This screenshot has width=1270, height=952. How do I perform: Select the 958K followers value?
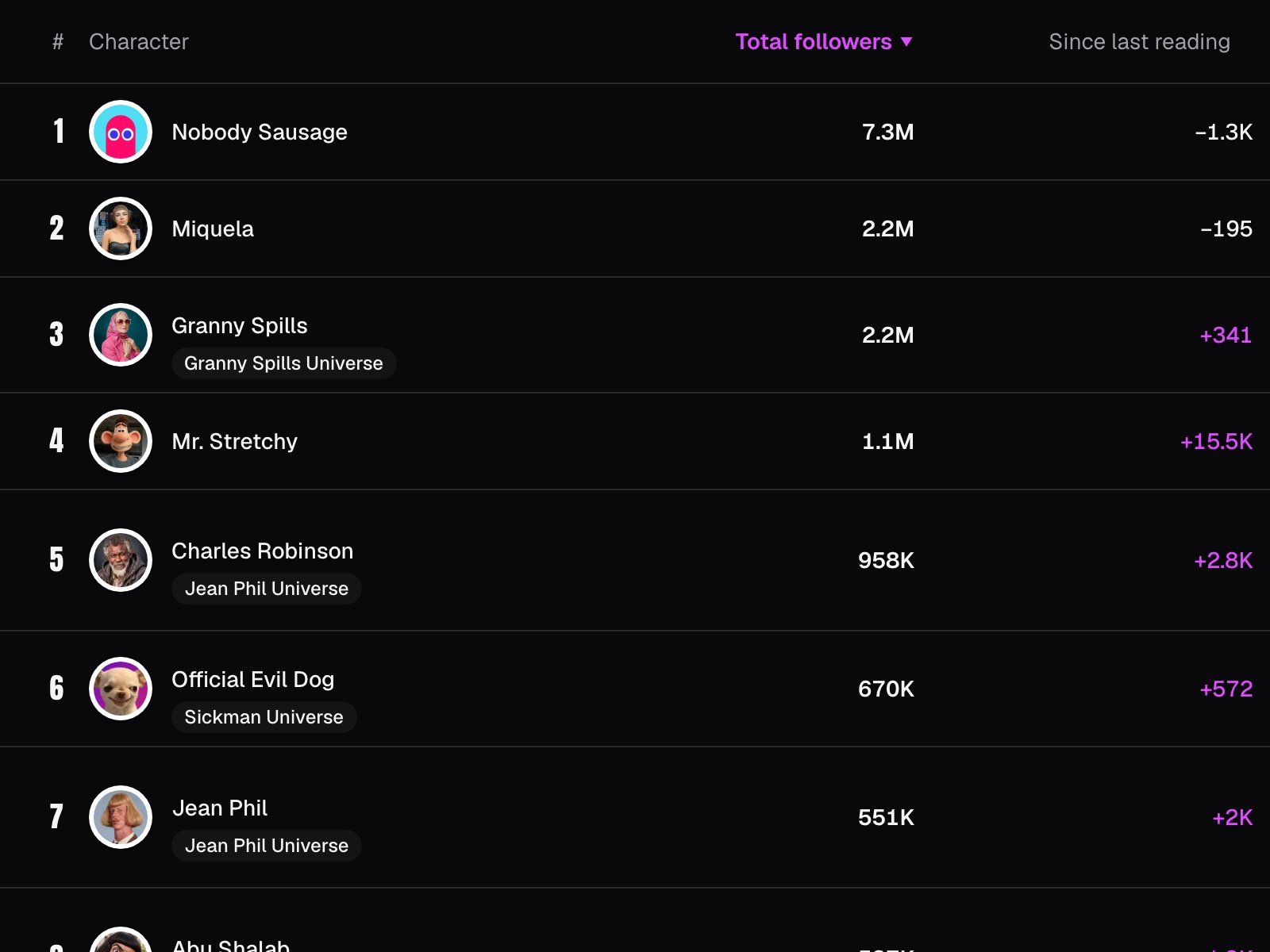click(x=886, y=560)
